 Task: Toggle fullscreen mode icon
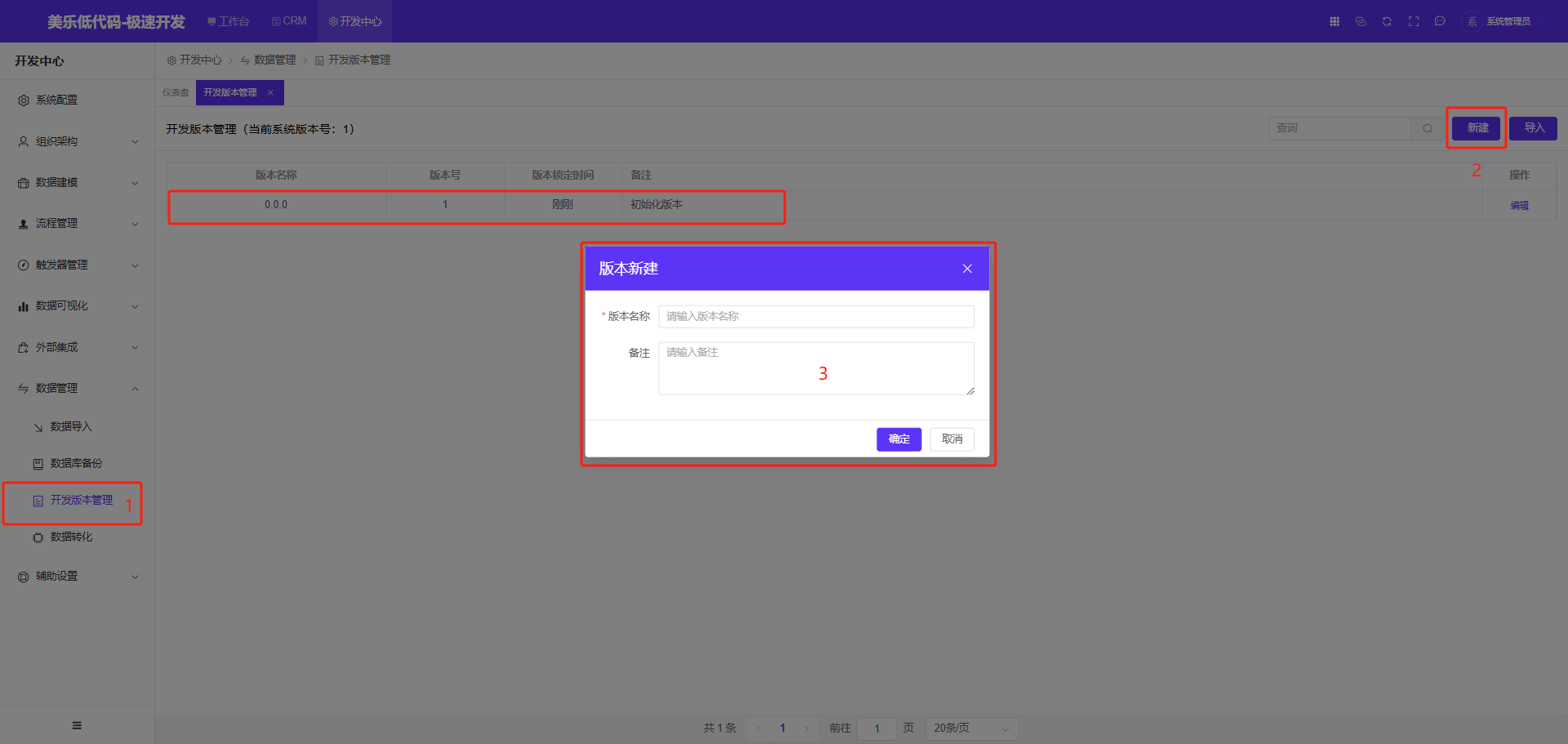1414,21
